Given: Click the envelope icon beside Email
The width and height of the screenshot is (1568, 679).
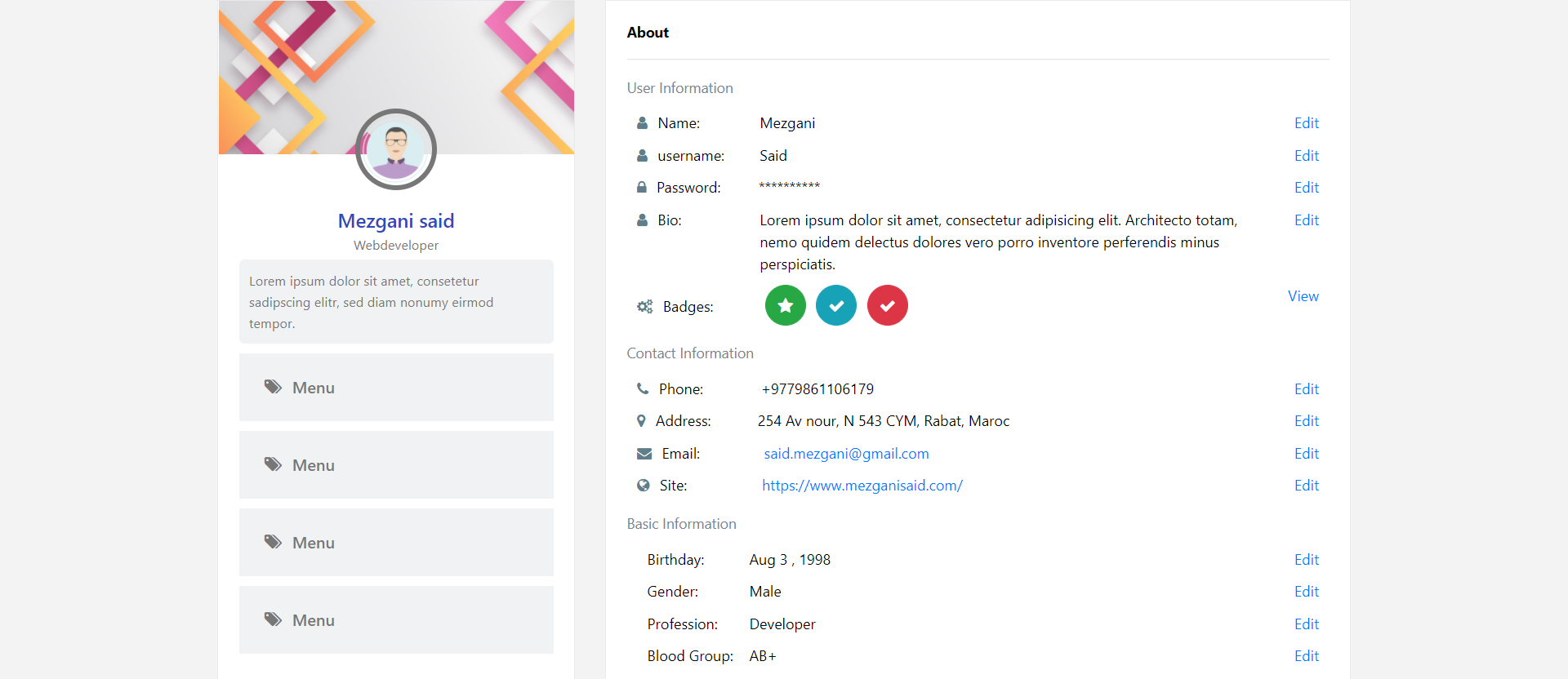Looking at the screenshot, I should tap(644, 453).
